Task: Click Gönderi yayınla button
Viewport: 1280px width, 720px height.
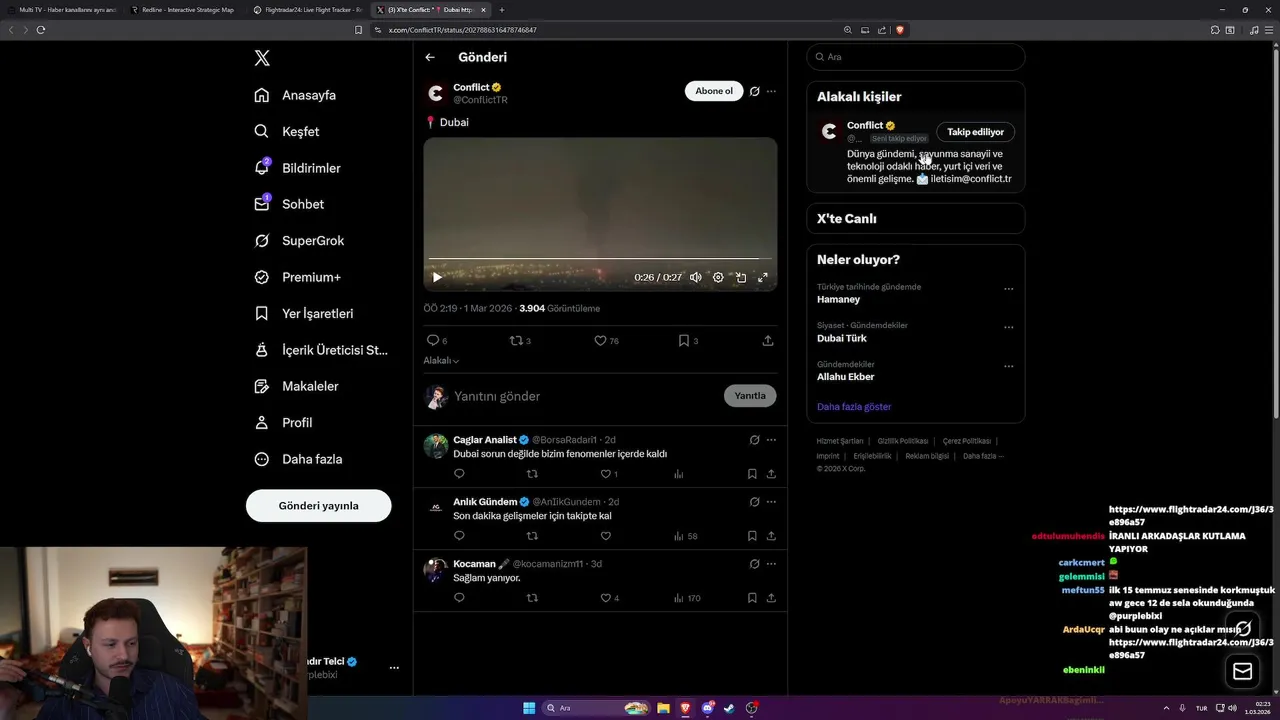Action: (x=318, y=505)
